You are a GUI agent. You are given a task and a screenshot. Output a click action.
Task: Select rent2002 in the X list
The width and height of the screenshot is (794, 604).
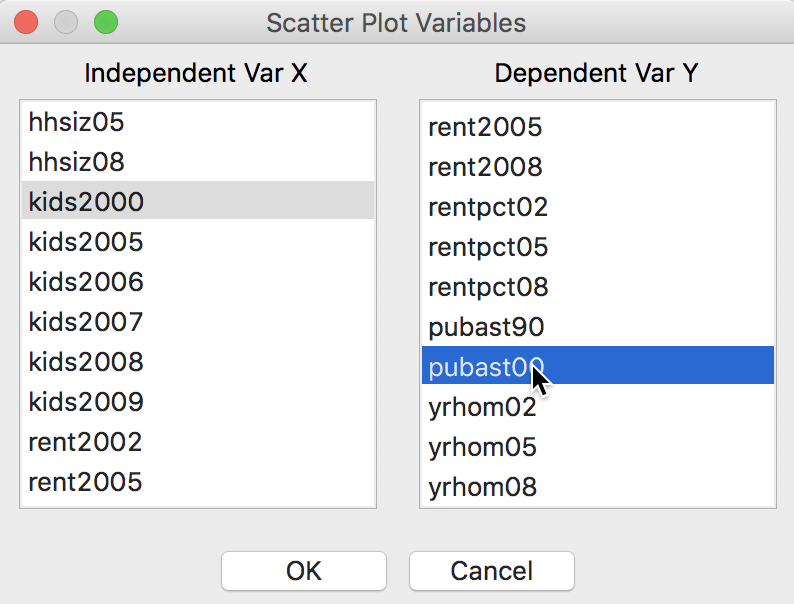point(197,441)
